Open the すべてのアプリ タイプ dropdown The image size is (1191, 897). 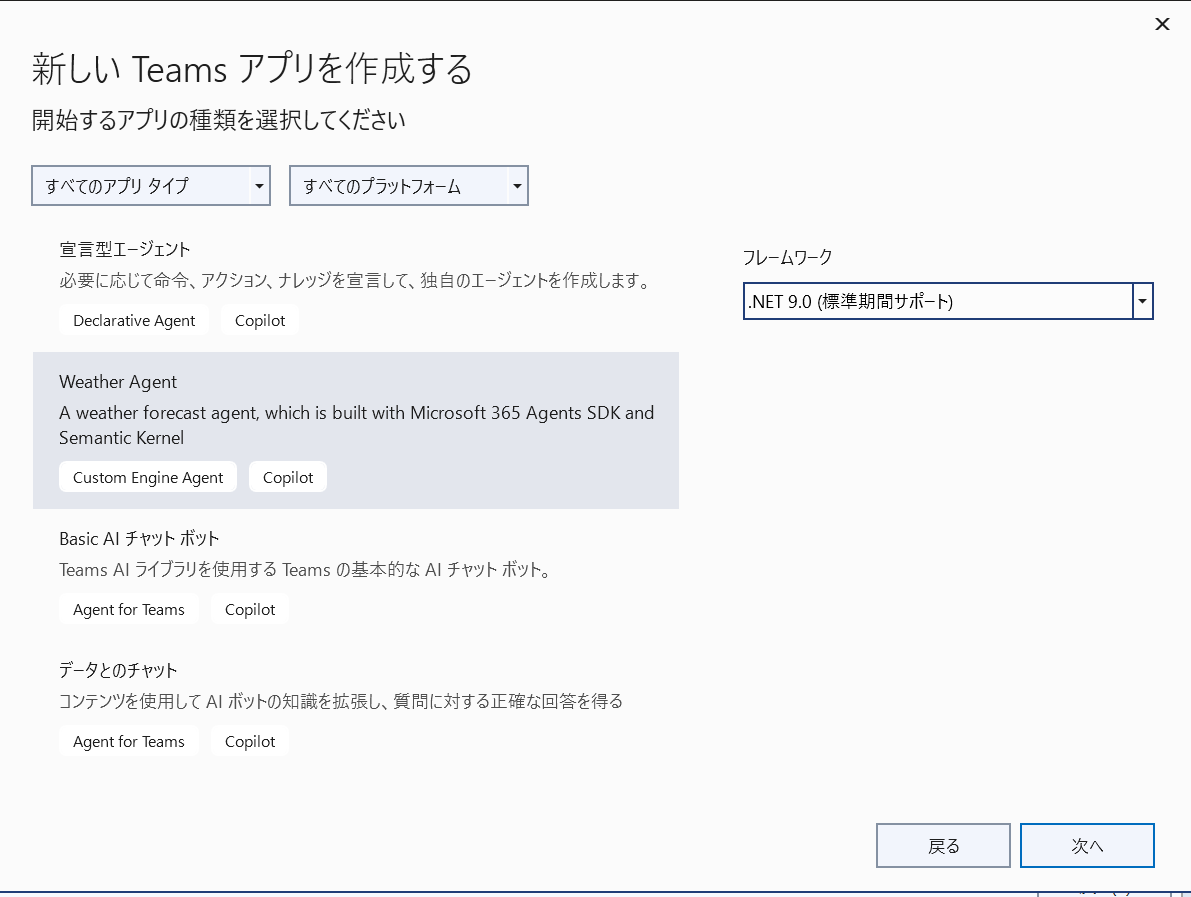click(150, 185)
